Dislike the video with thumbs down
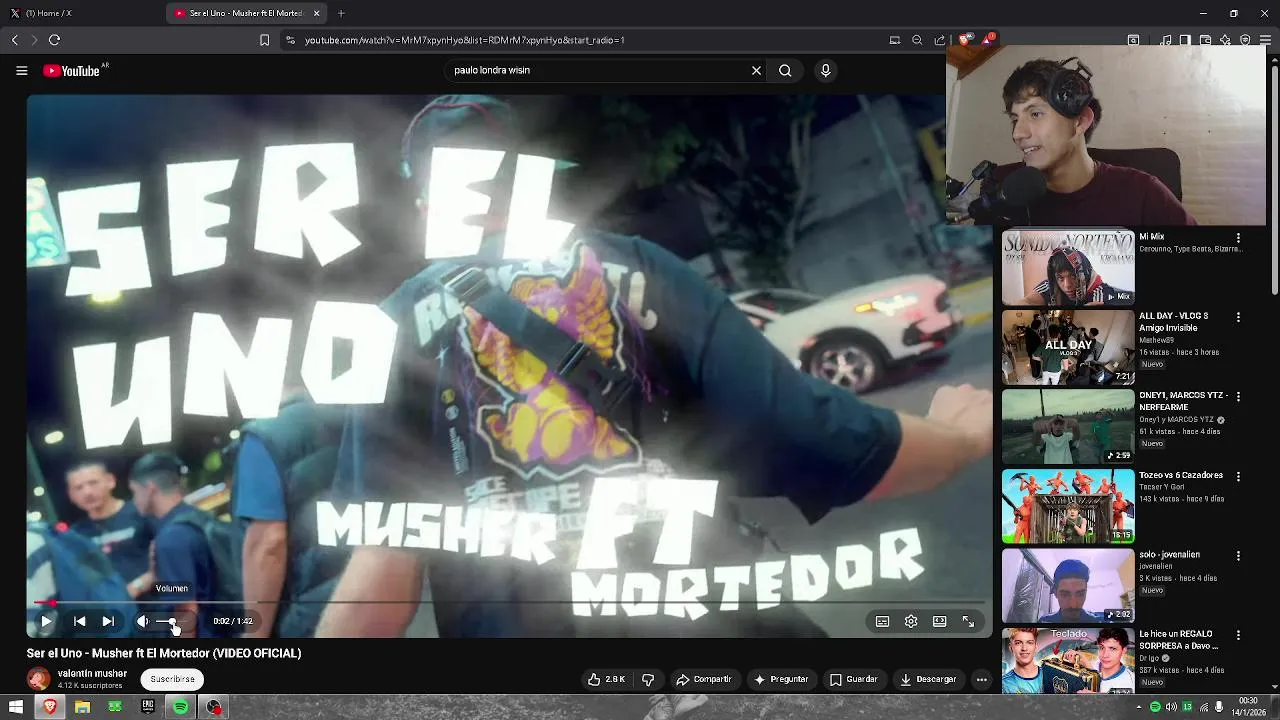 pyautogui.click(x=648, y=679)
